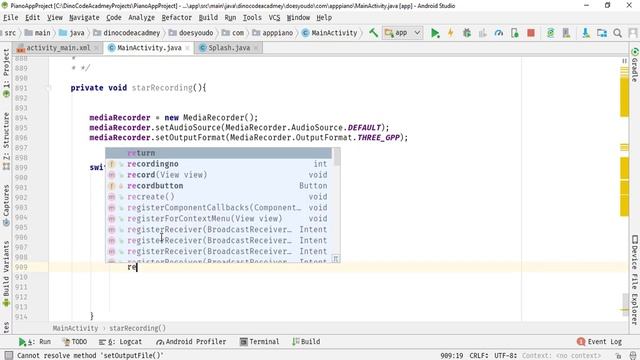Viewport: 640px width, 360px height.
Task: Open the Help menu
Action: tap(324, 18)
